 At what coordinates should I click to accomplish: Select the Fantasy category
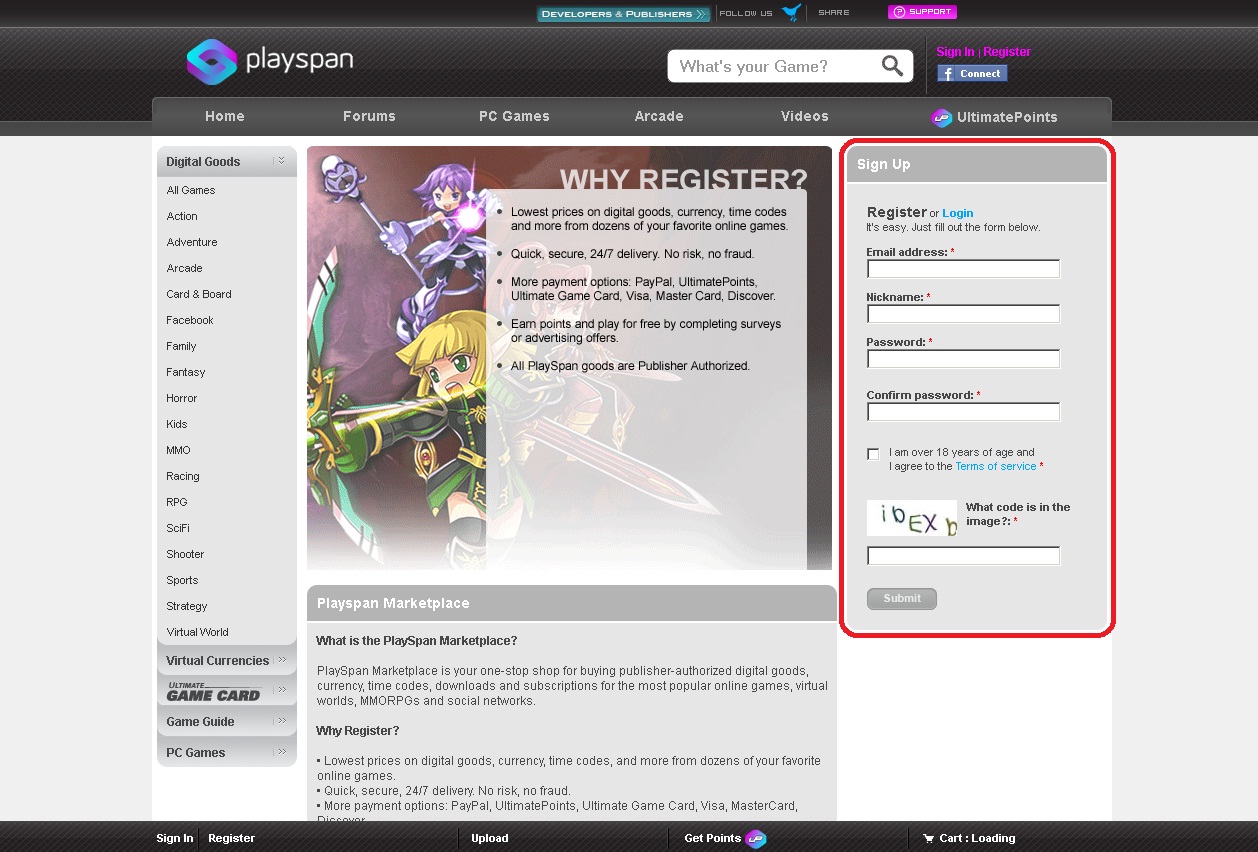click(x=186, y=372)
